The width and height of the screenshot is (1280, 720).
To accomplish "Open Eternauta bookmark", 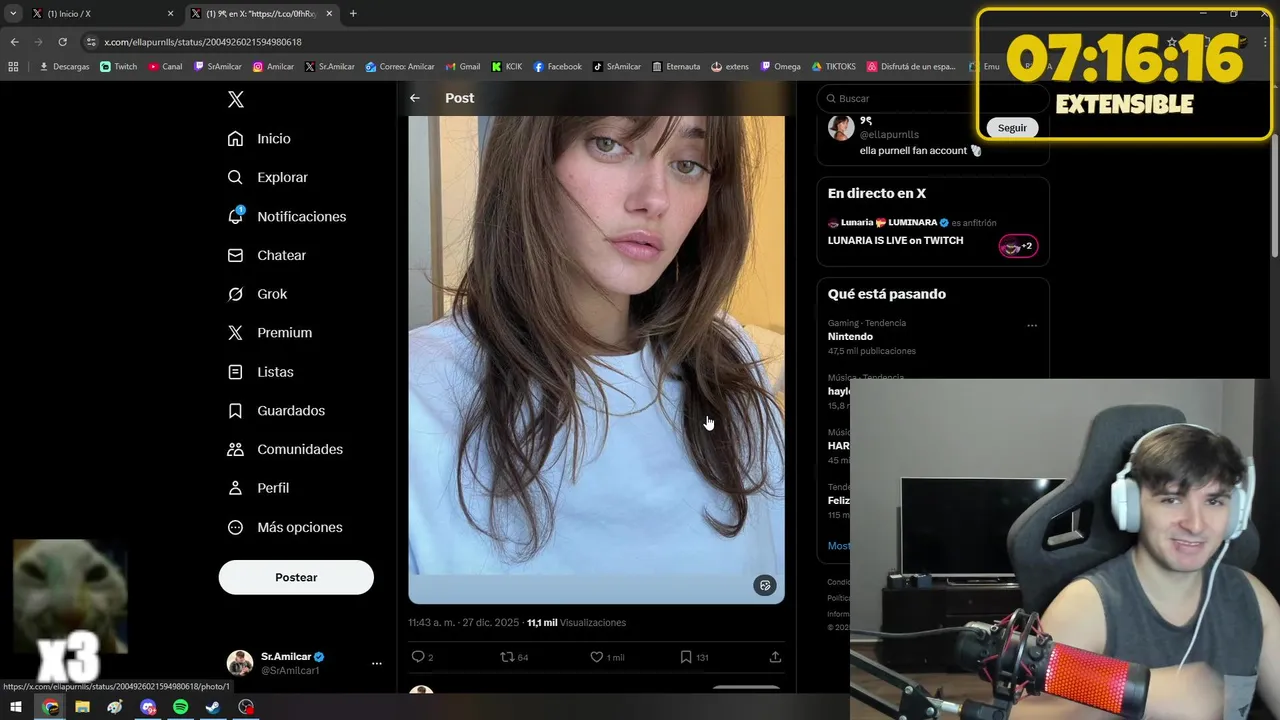I will coord(676,67).
